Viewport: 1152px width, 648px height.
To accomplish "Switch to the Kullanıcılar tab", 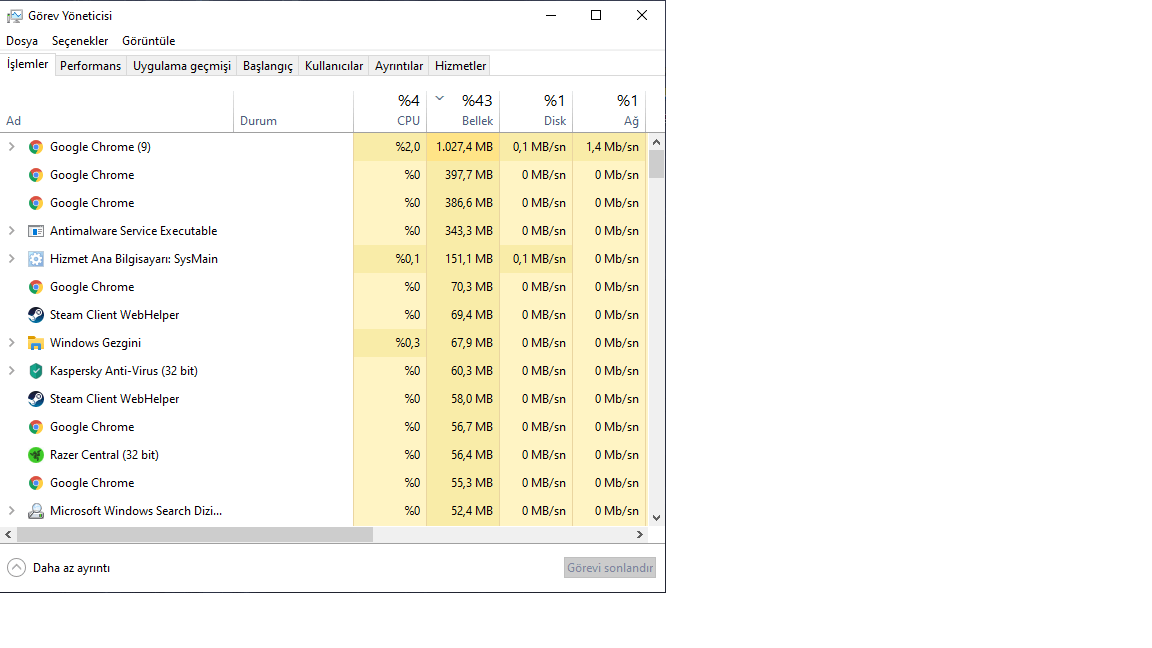I will [334, 66].
